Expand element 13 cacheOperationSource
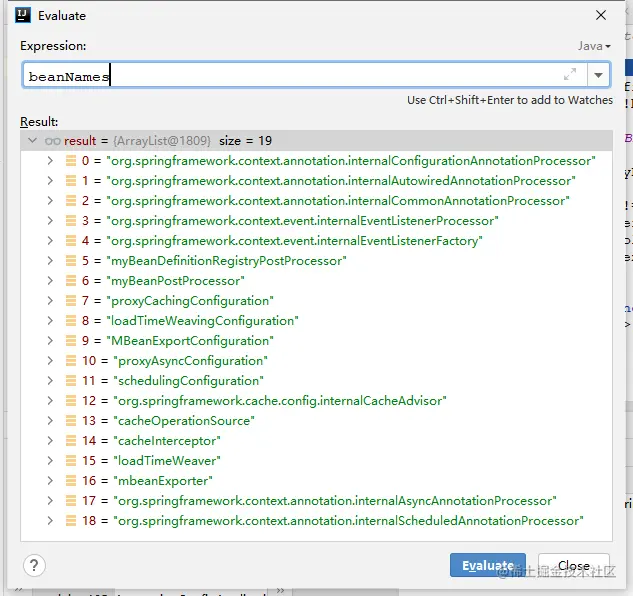 [x=50, y=420]
